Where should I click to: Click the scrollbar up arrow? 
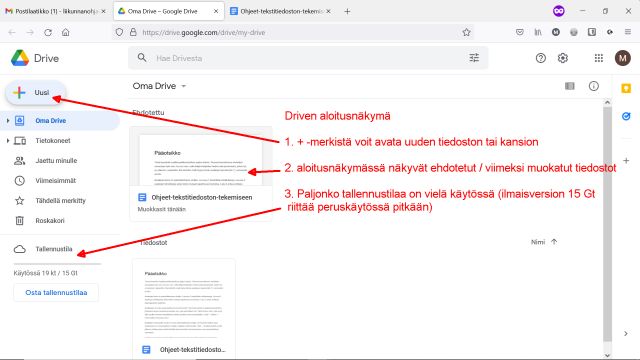(607, 102)
